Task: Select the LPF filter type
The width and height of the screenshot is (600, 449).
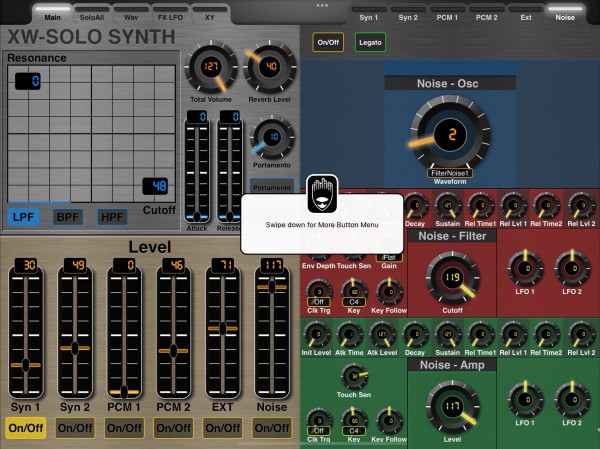Action: (x=23, y=217)
